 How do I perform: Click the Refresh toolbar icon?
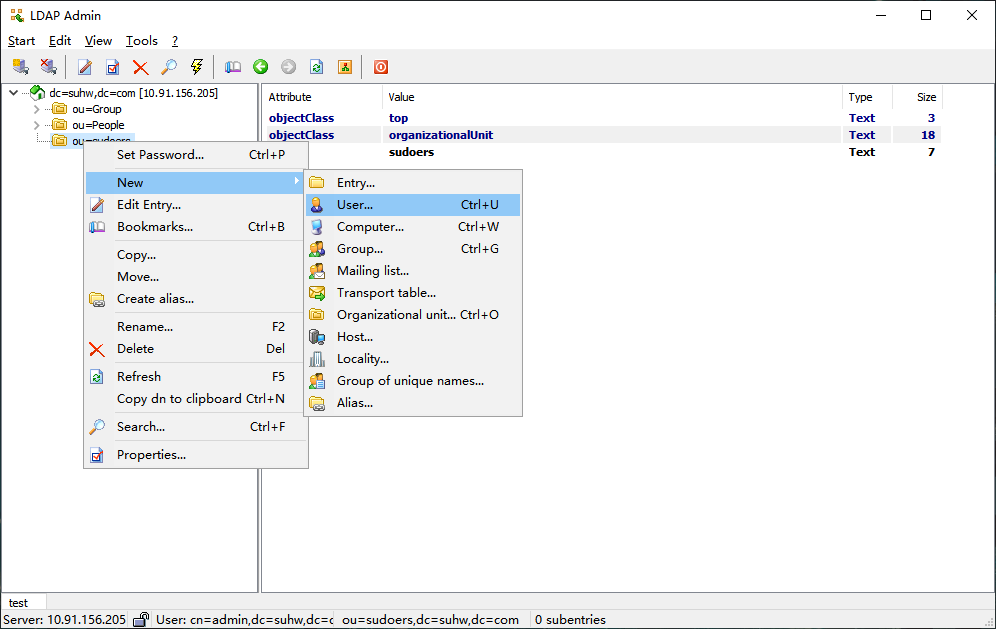316,67
